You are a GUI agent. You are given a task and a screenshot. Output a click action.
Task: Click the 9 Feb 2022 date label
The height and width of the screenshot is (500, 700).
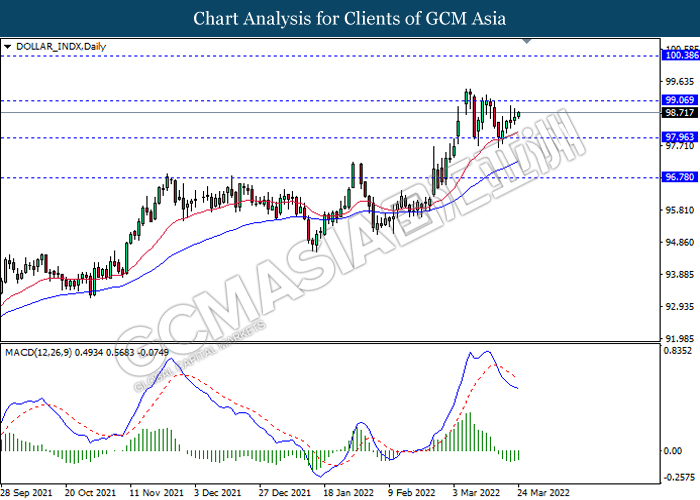pos(412,493)
